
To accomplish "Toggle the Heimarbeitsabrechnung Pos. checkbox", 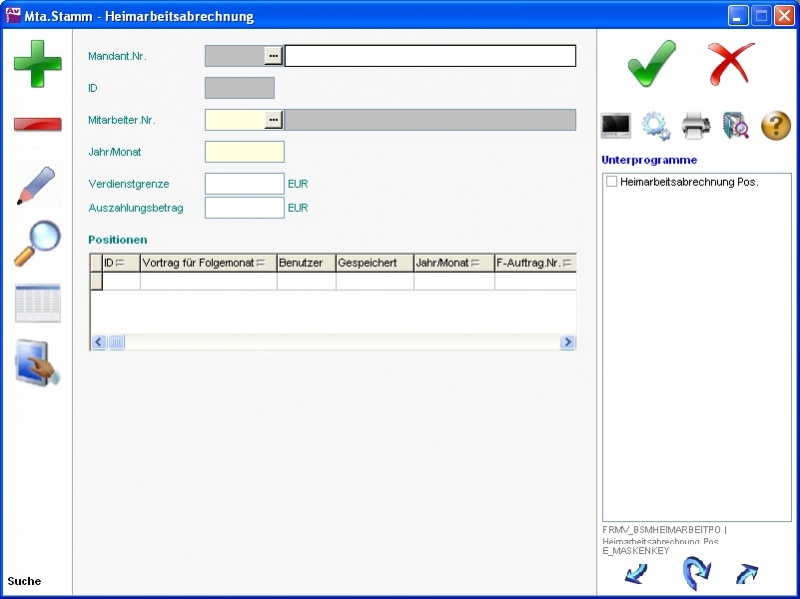I will [x=611, y=182].
